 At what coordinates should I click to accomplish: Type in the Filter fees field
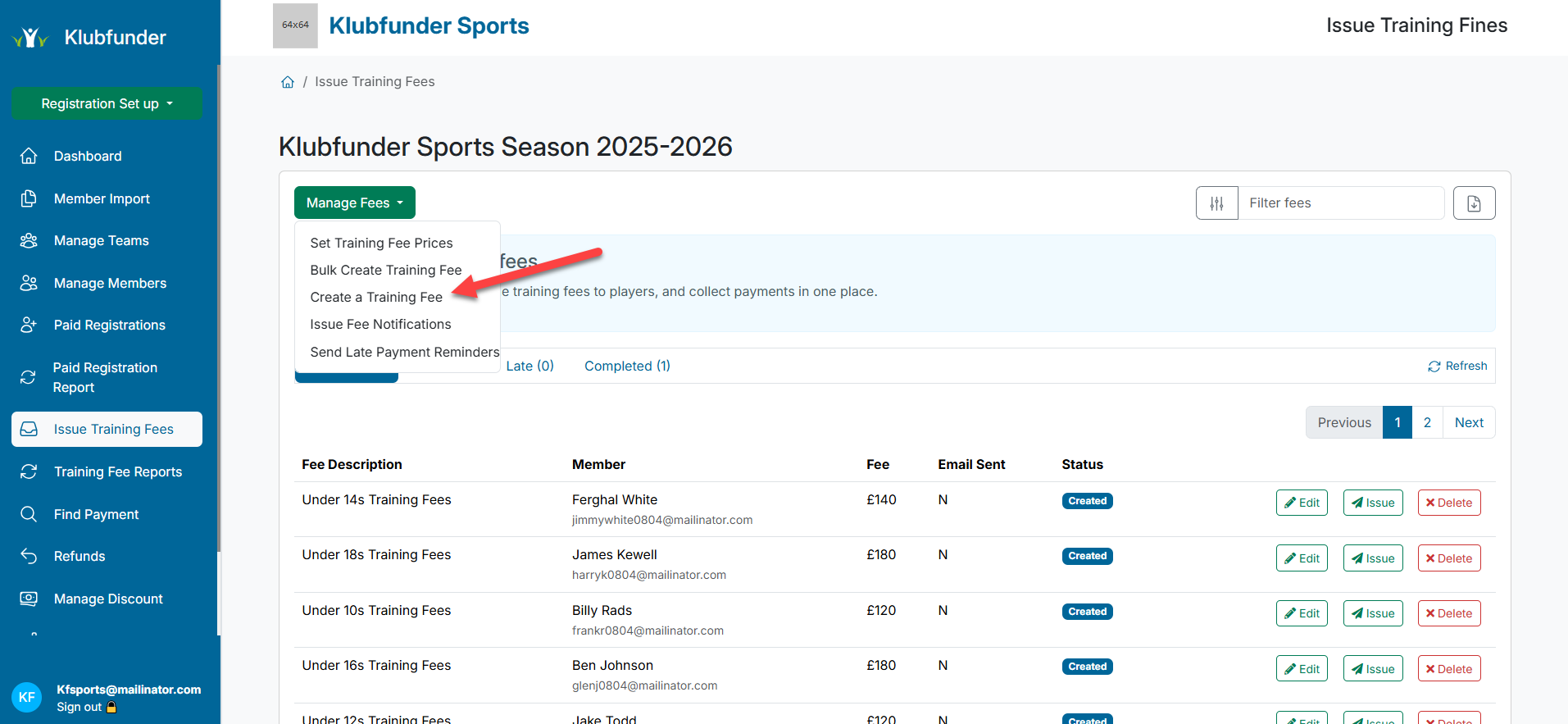(x=1340, y=203)
